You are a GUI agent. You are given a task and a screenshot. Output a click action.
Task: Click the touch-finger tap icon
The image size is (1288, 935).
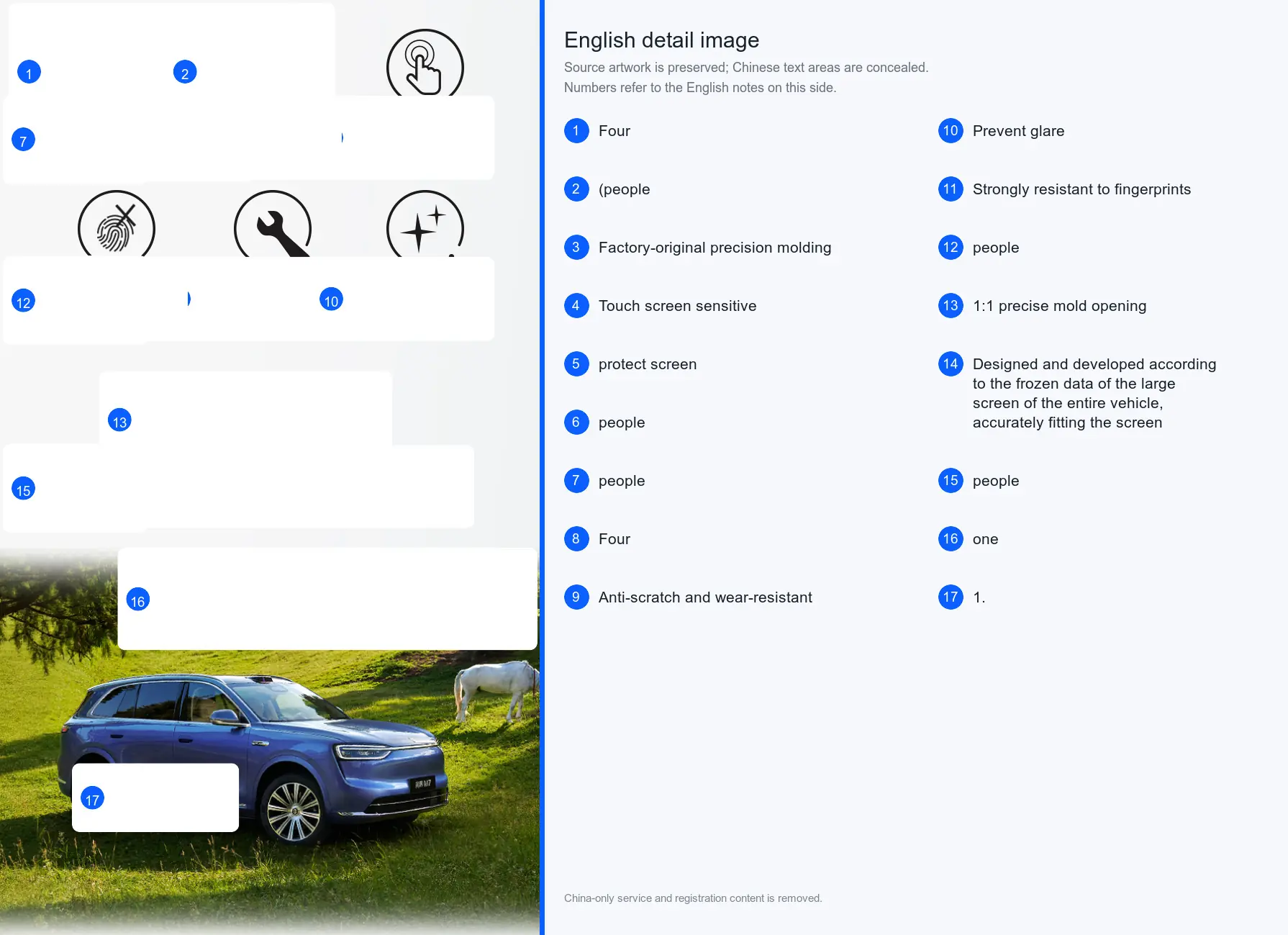[425, 63]
